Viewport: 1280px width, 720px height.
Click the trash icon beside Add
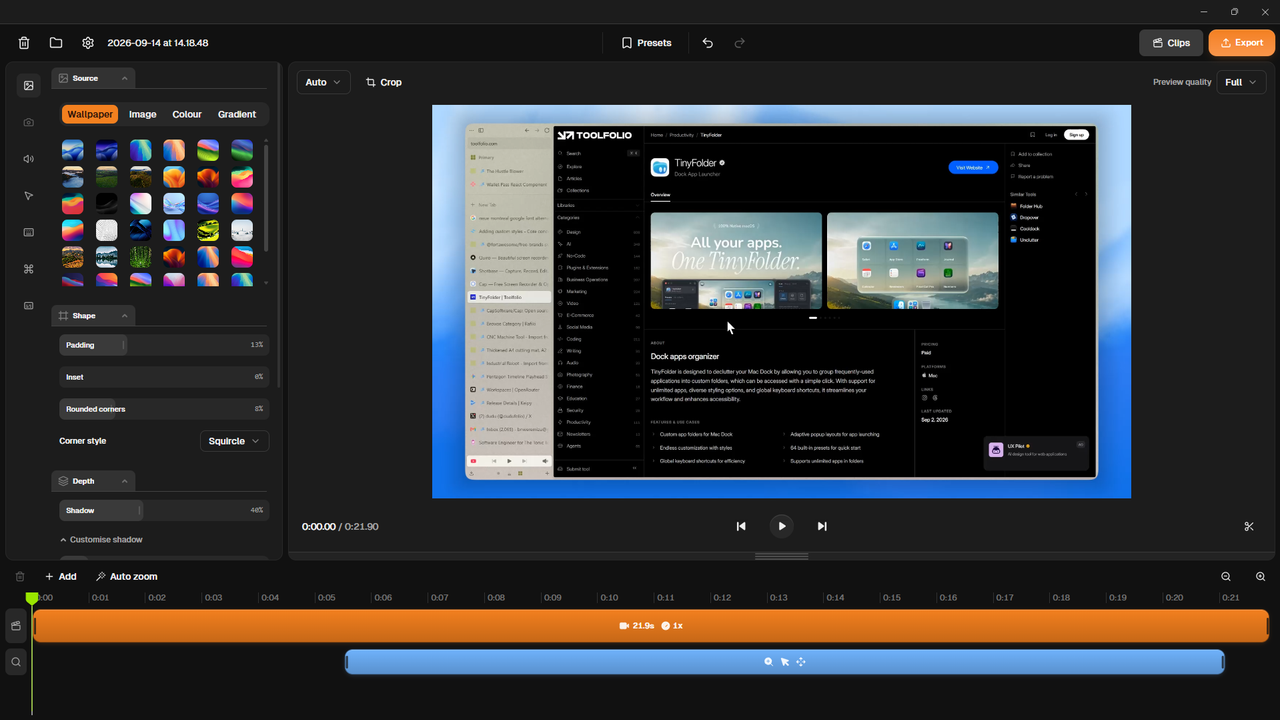20,576
